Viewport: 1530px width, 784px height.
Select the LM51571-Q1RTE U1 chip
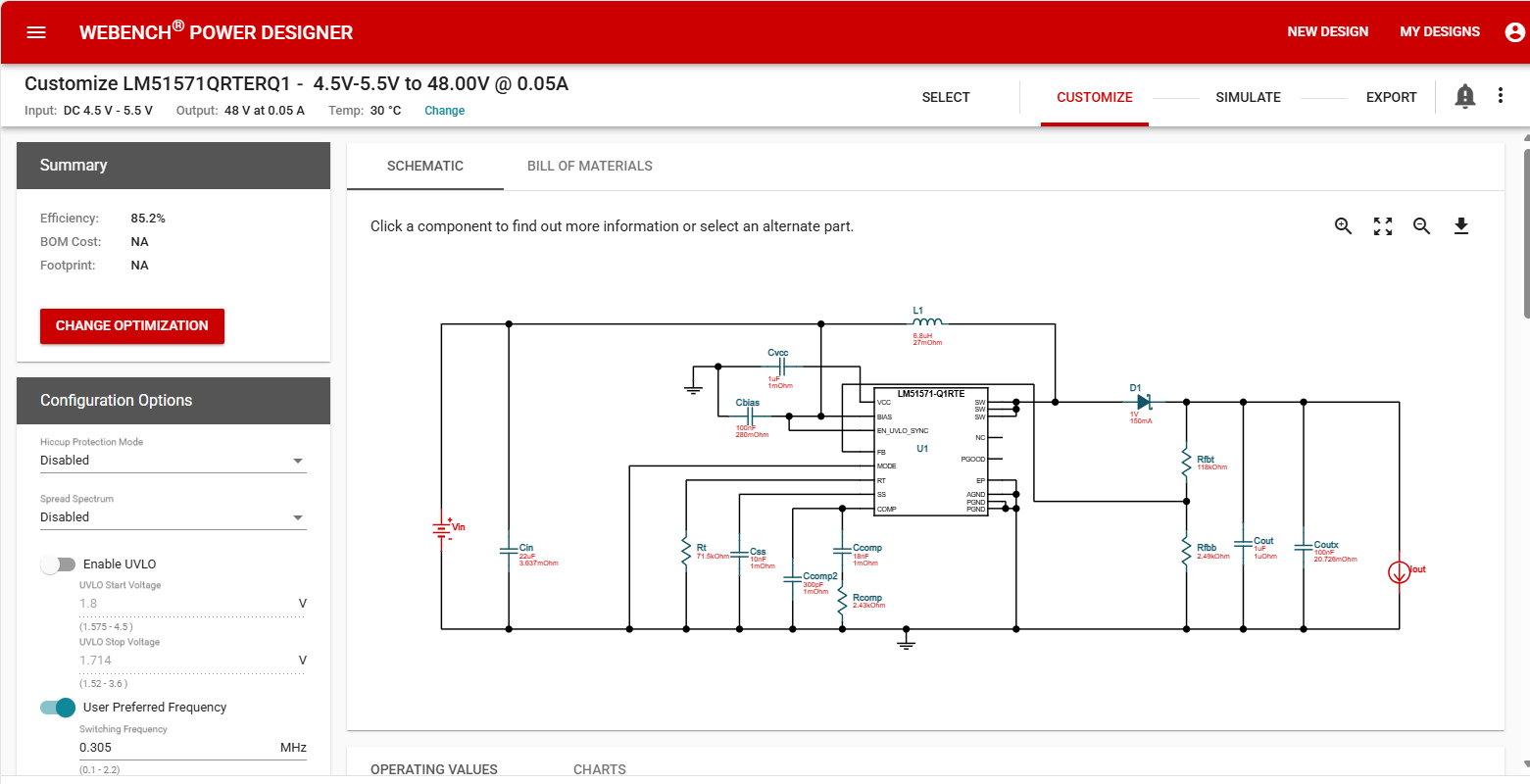coord(931,451)
